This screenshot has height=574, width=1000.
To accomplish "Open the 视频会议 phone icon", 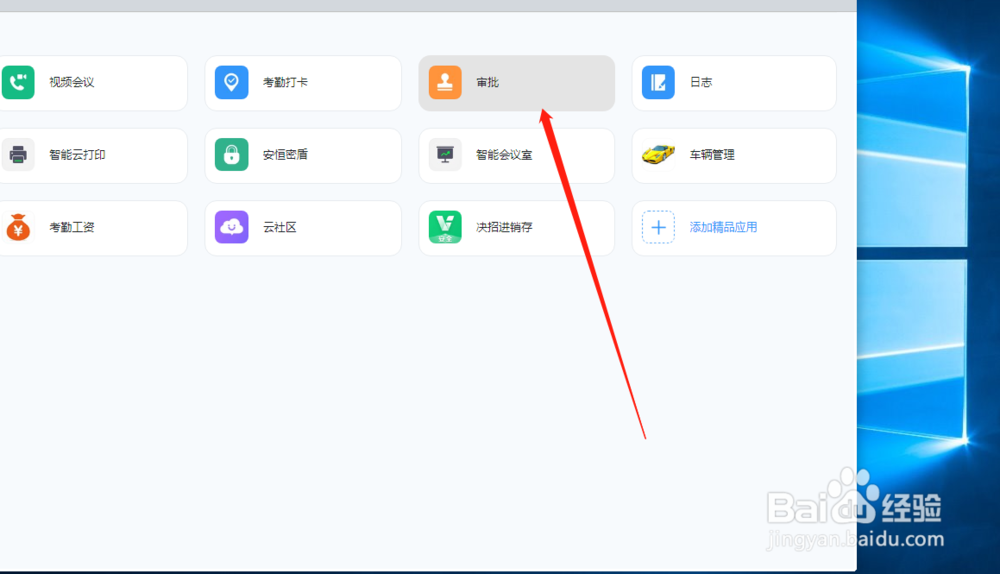I will point(18,82).
